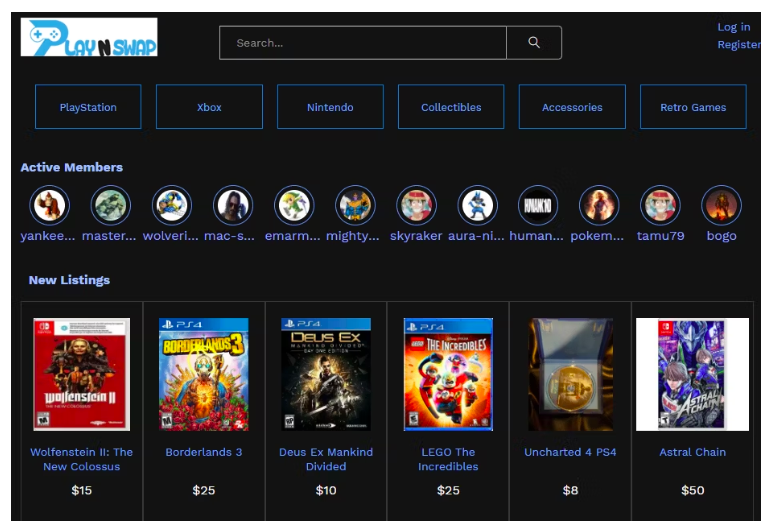The height and width of the screenshot is (527, 768).
Task: Open Deus Ex cover thumbnail
Action: [x=326, y=375]
